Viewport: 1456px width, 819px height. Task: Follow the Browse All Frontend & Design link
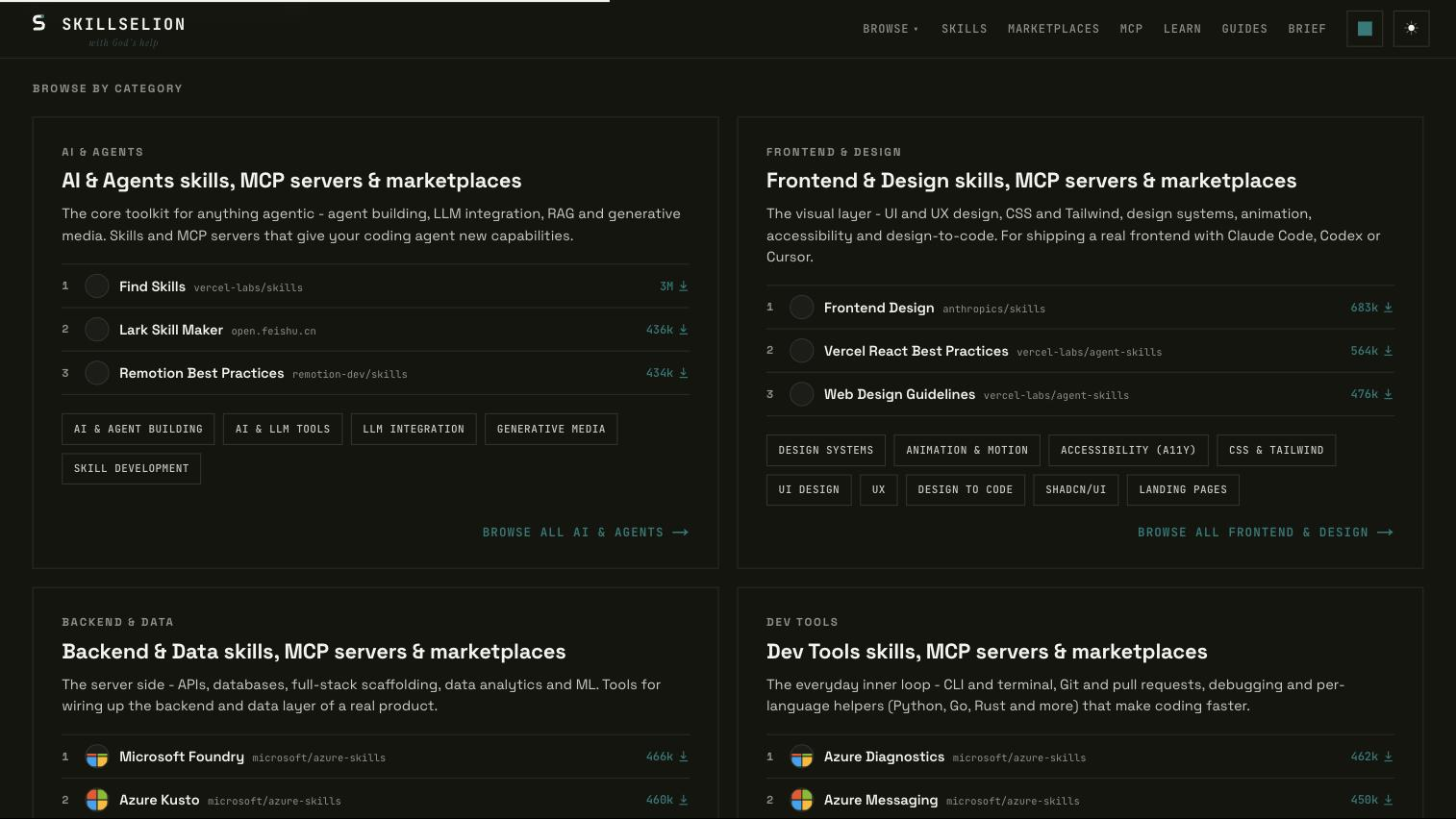[1266, 532]
